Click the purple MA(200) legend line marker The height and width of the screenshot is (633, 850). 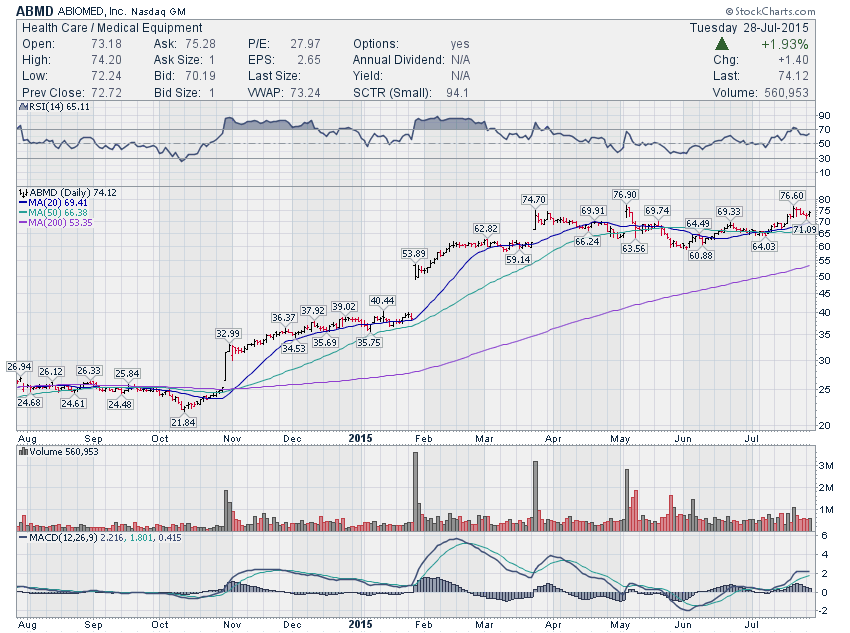click(x=23, y=223)
